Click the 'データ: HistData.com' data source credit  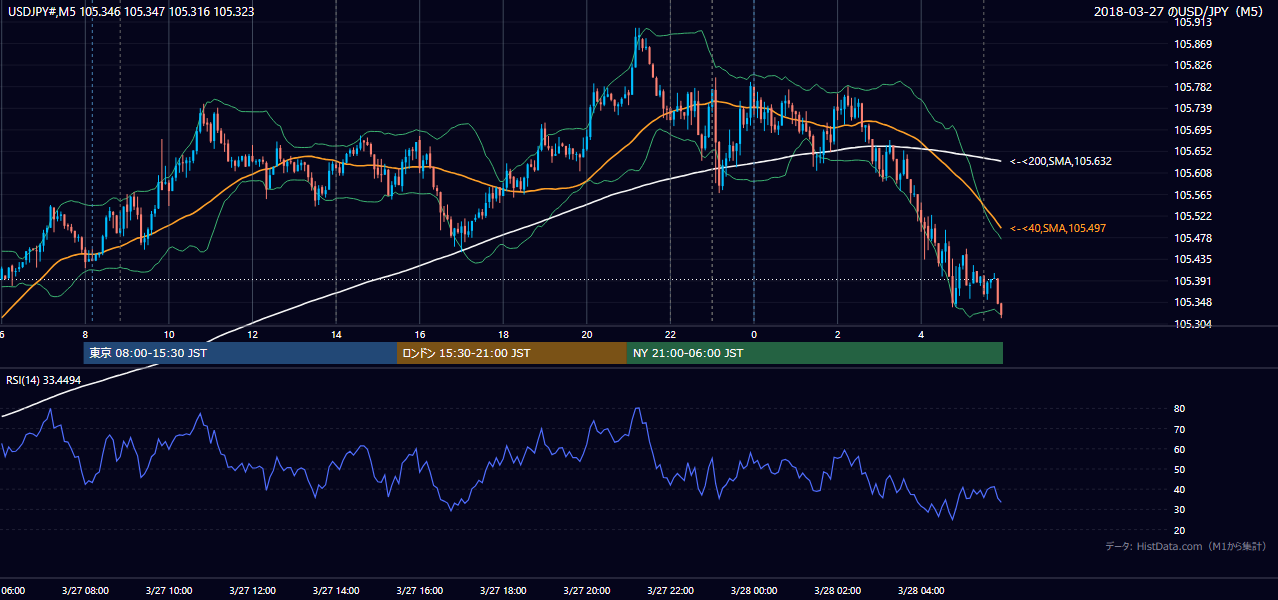[x=1186, y=546]
